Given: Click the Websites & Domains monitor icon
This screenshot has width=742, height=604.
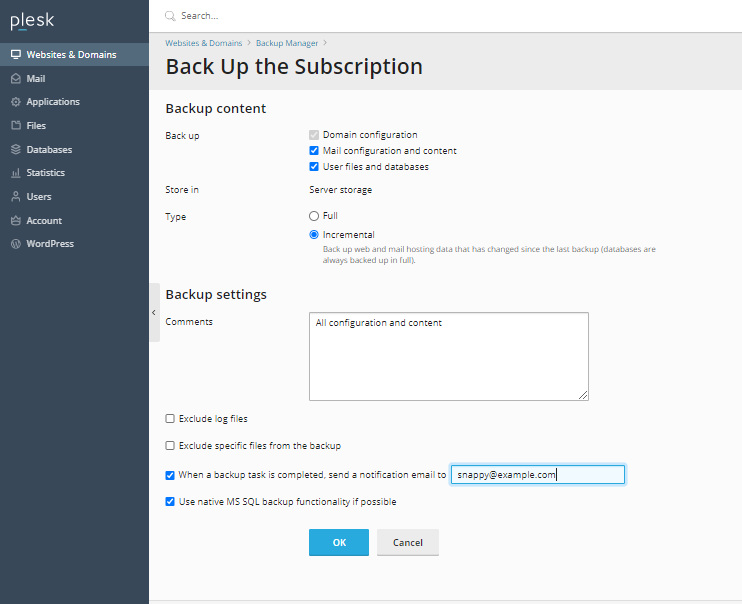Looking at the screenshot, I should coord(16,55).
